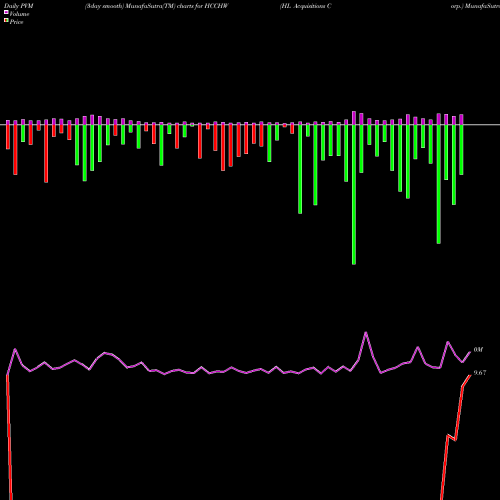Image resolution: width=500 pixels, height=500 pixels.
Task: Click the MunafaSutra charts for HCCHW heading
Action: 157,6
